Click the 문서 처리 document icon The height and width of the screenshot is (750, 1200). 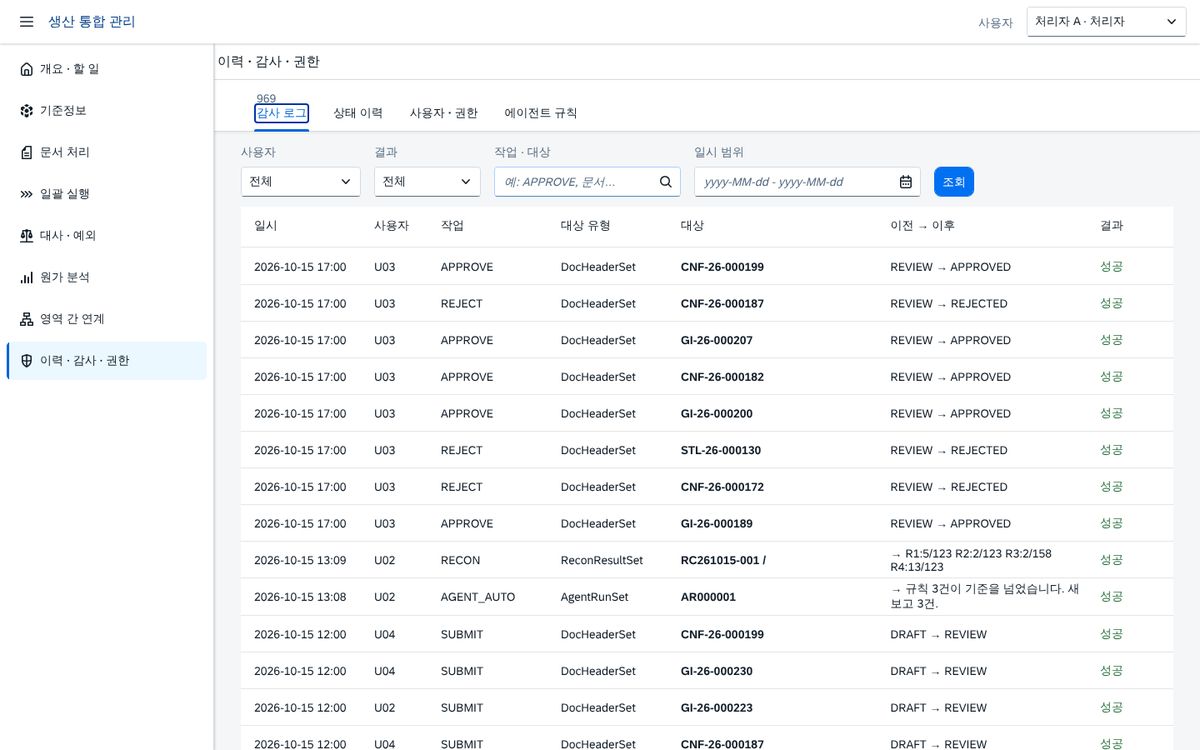point(27,152)
